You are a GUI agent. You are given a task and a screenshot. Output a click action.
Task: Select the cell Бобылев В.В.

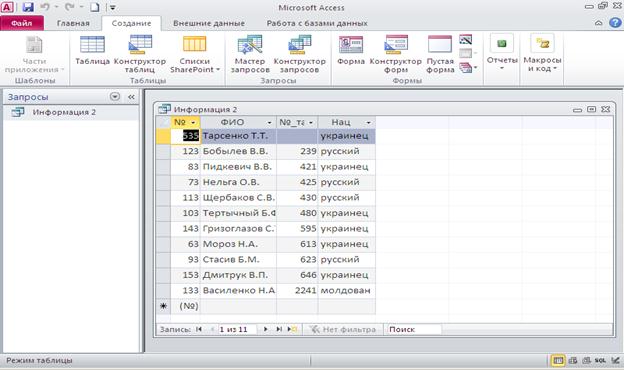238,151
